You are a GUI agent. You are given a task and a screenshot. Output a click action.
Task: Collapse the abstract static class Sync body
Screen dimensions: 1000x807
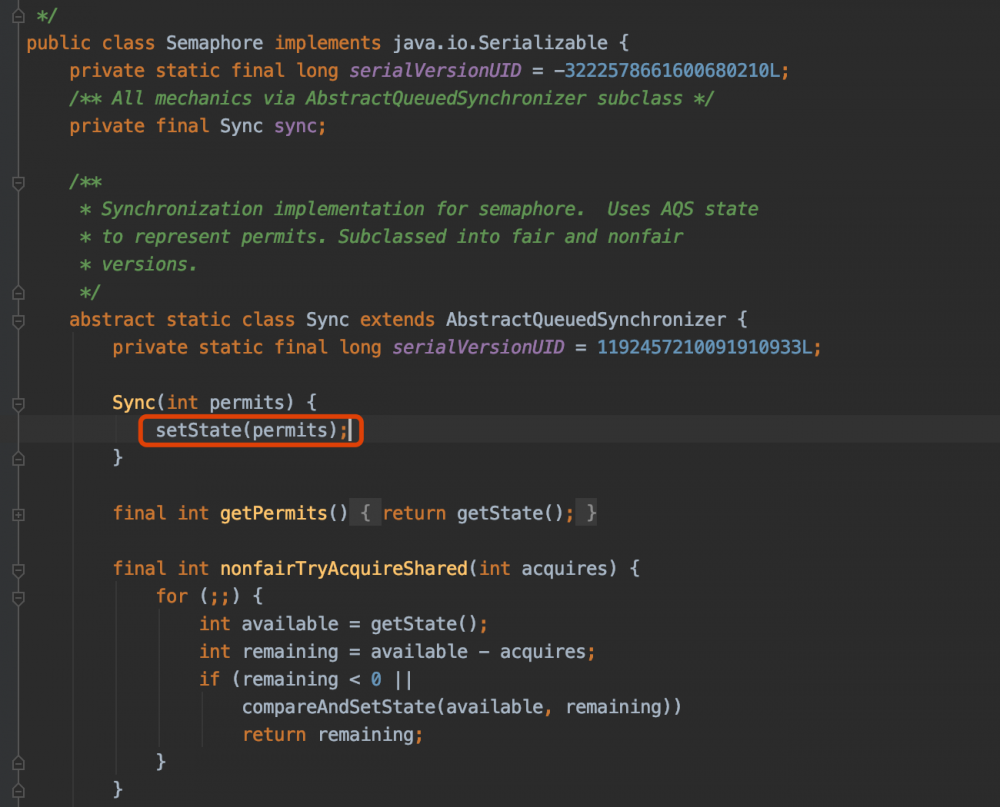pyautogui.click(x=18, y=321)
